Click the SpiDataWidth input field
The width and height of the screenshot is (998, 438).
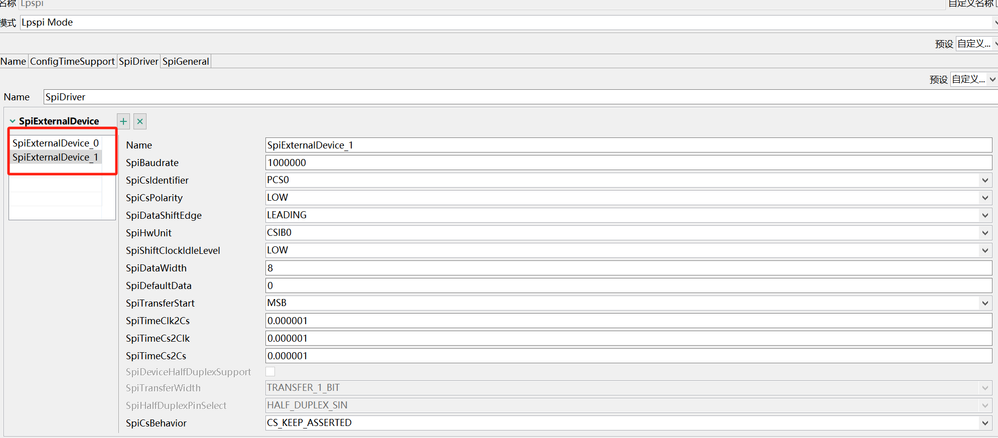(627, 268)
